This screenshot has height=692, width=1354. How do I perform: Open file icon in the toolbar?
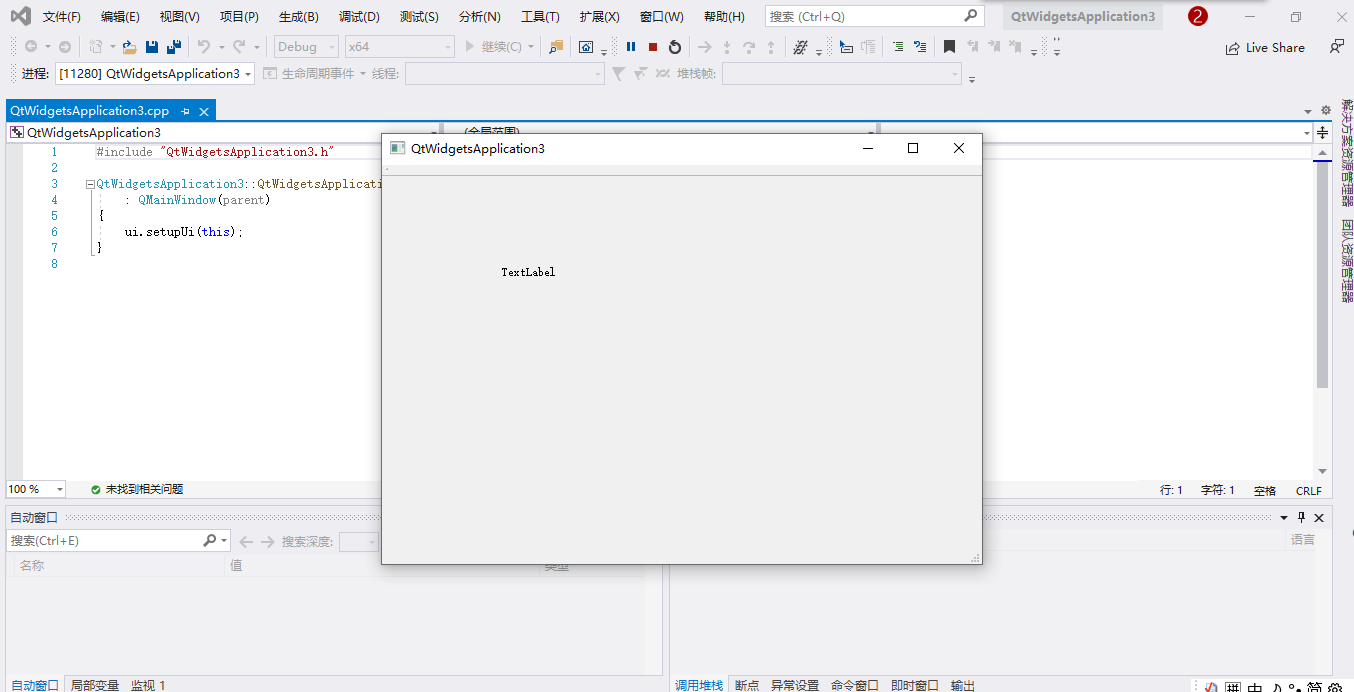coord(129,47)
